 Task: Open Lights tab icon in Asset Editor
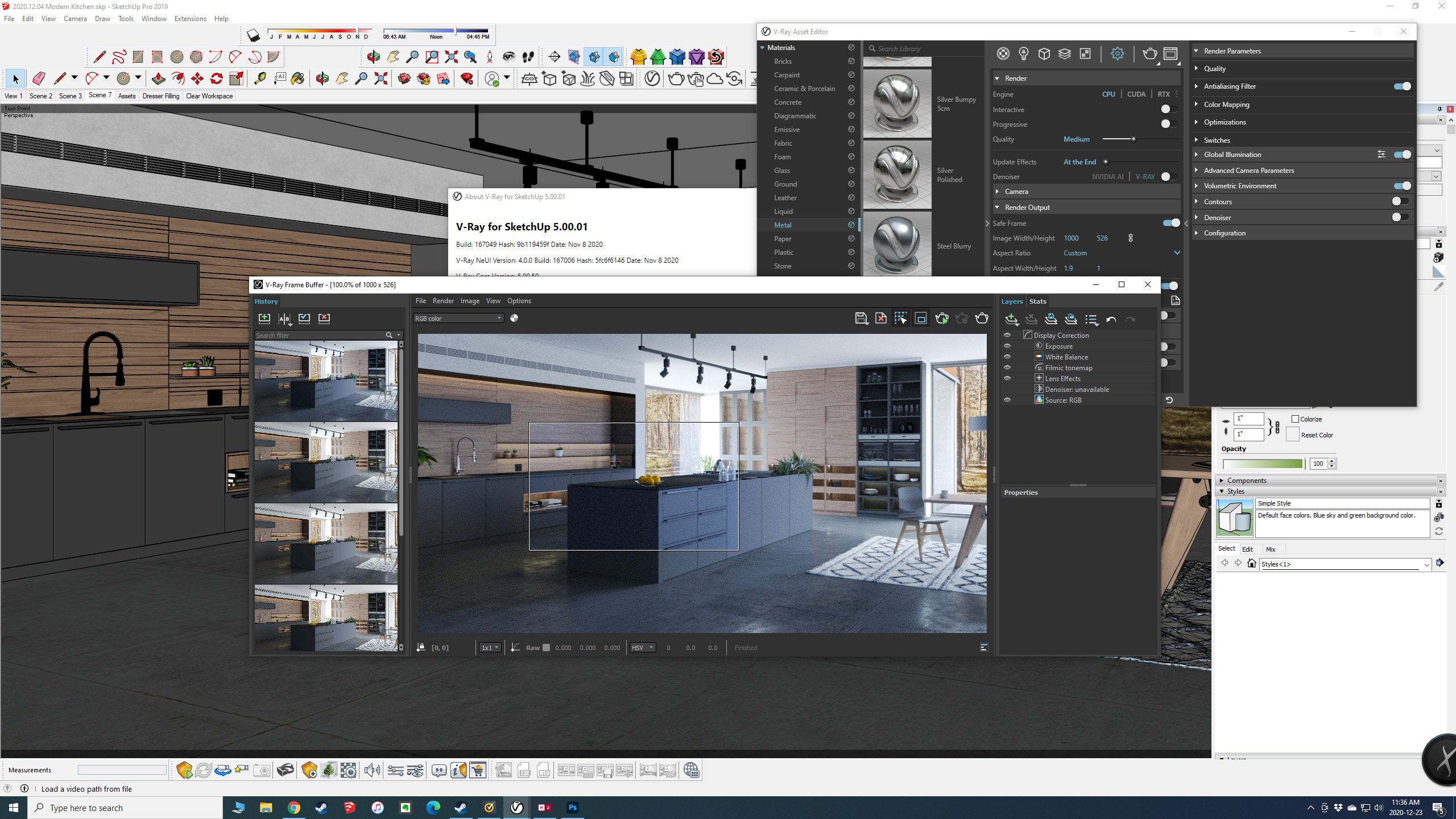point(1024,53)
